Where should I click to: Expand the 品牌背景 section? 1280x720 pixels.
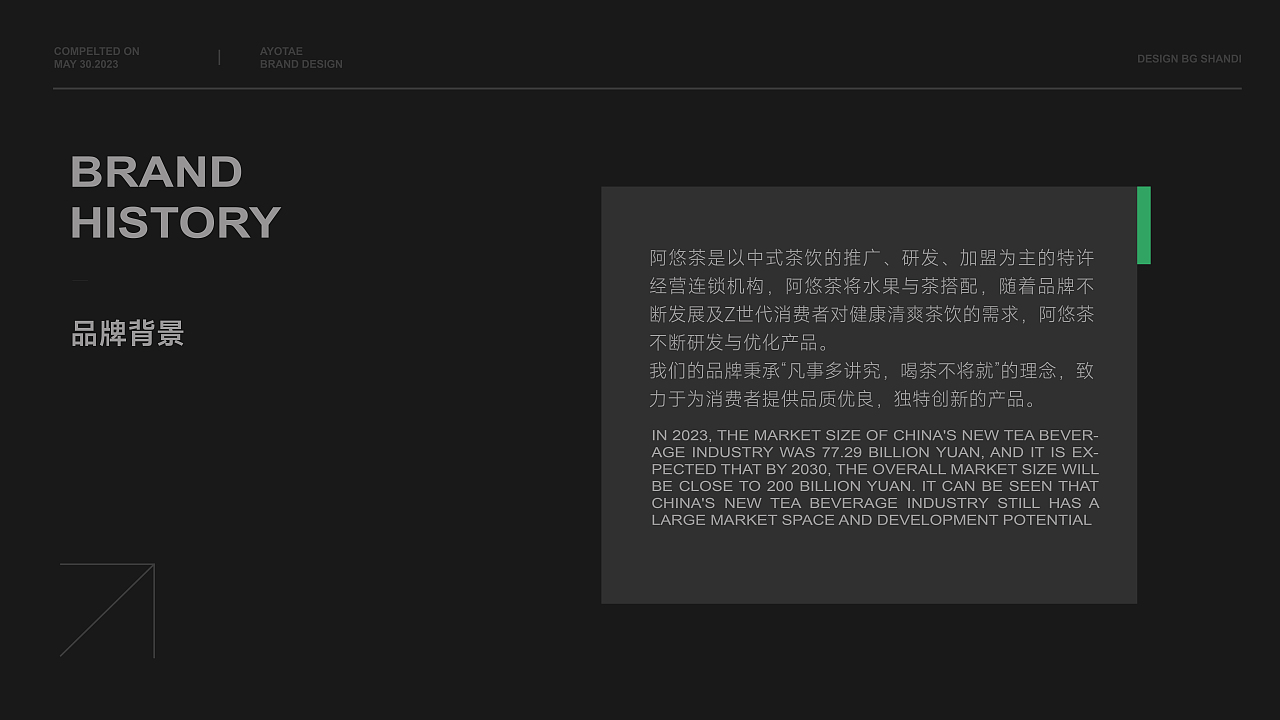127,332
